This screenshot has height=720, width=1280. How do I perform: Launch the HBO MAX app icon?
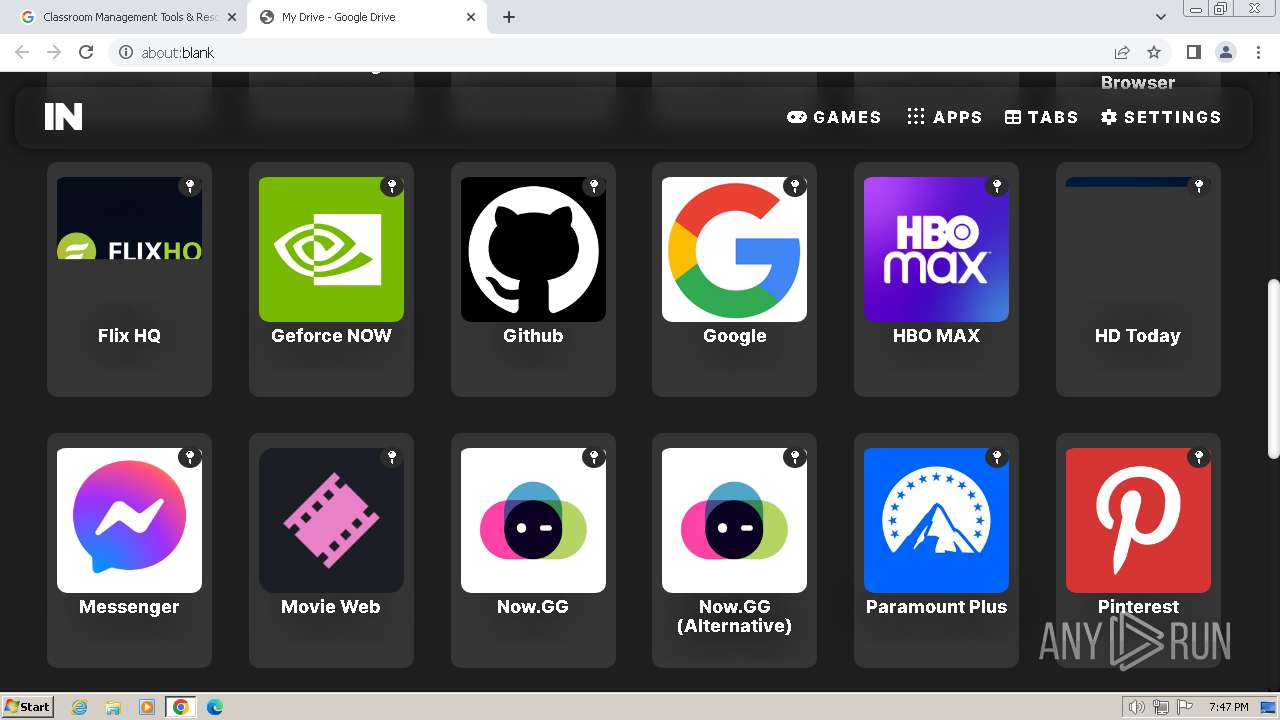[x=936, y=250]
